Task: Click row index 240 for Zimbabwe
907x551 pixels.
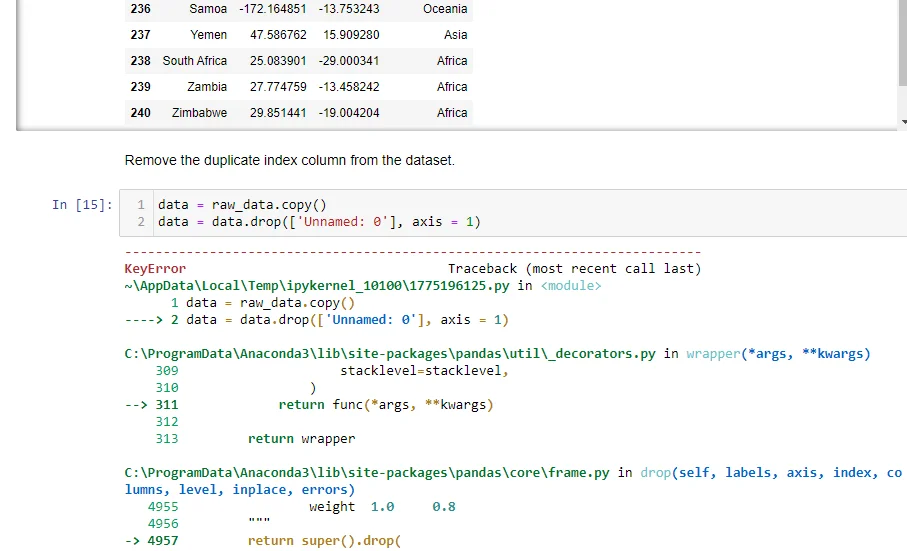Action: click(140, 113)
